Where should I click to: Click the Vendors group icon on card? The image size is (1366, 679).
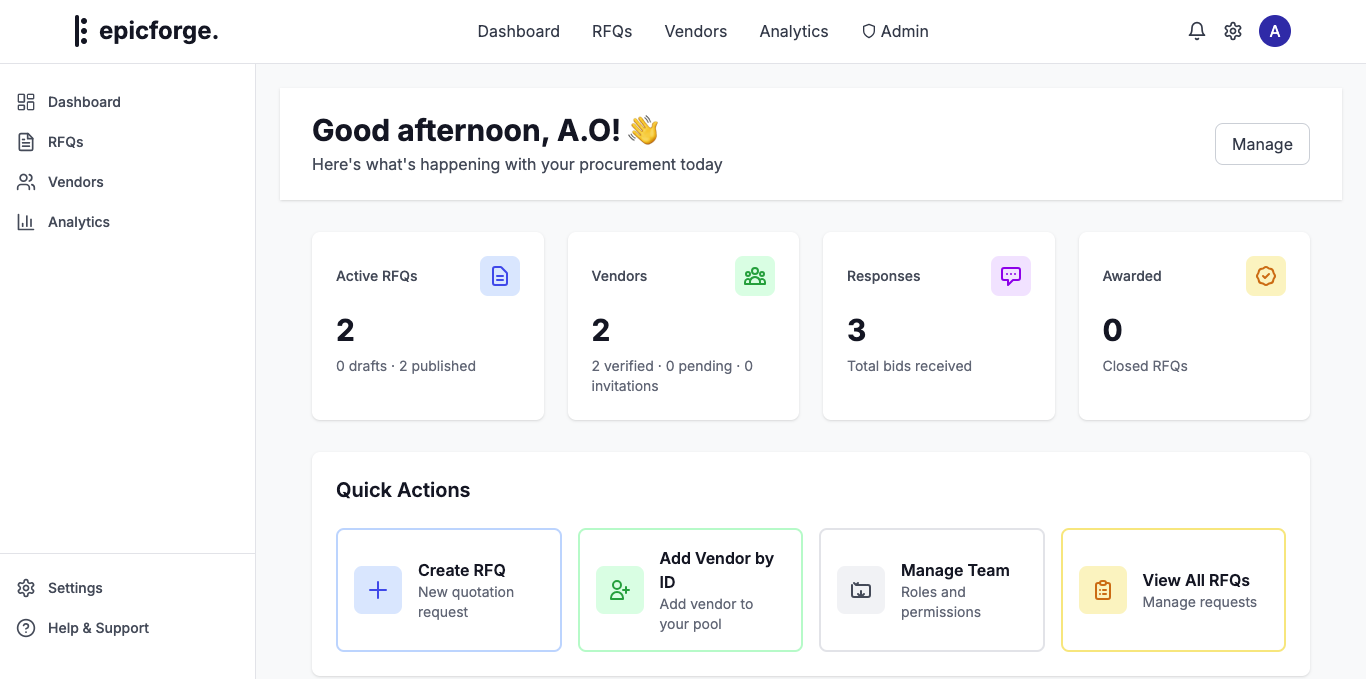coord(755,276)
